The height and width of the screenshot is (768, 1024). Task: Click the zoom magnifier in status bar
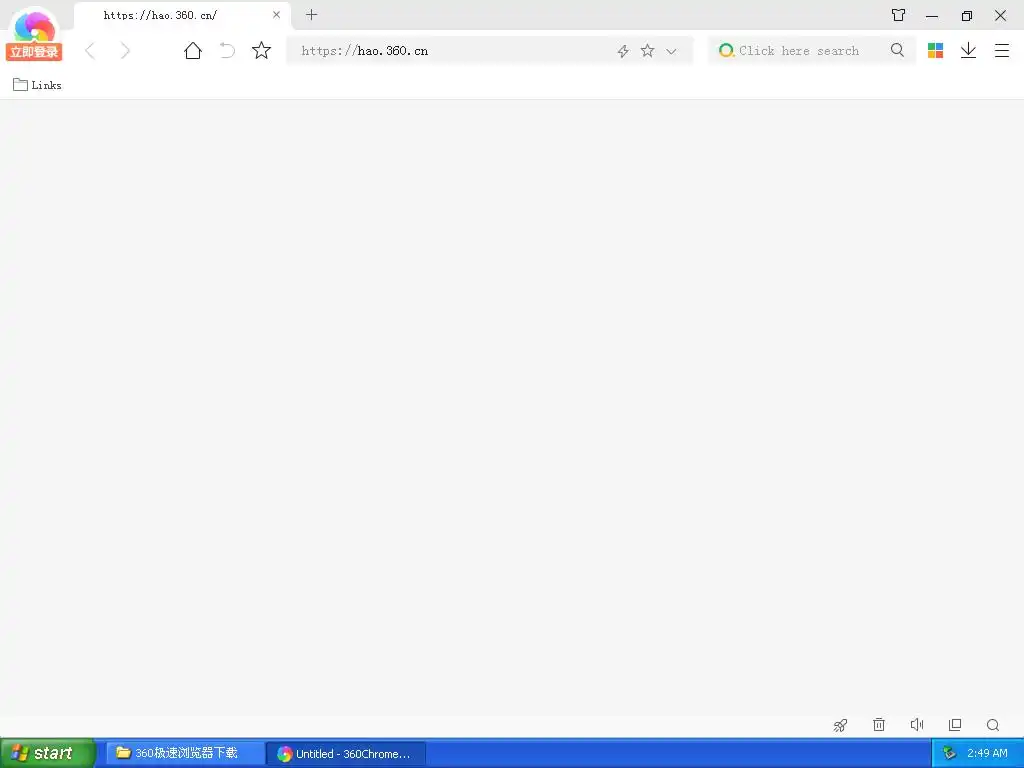pos(993,725)
